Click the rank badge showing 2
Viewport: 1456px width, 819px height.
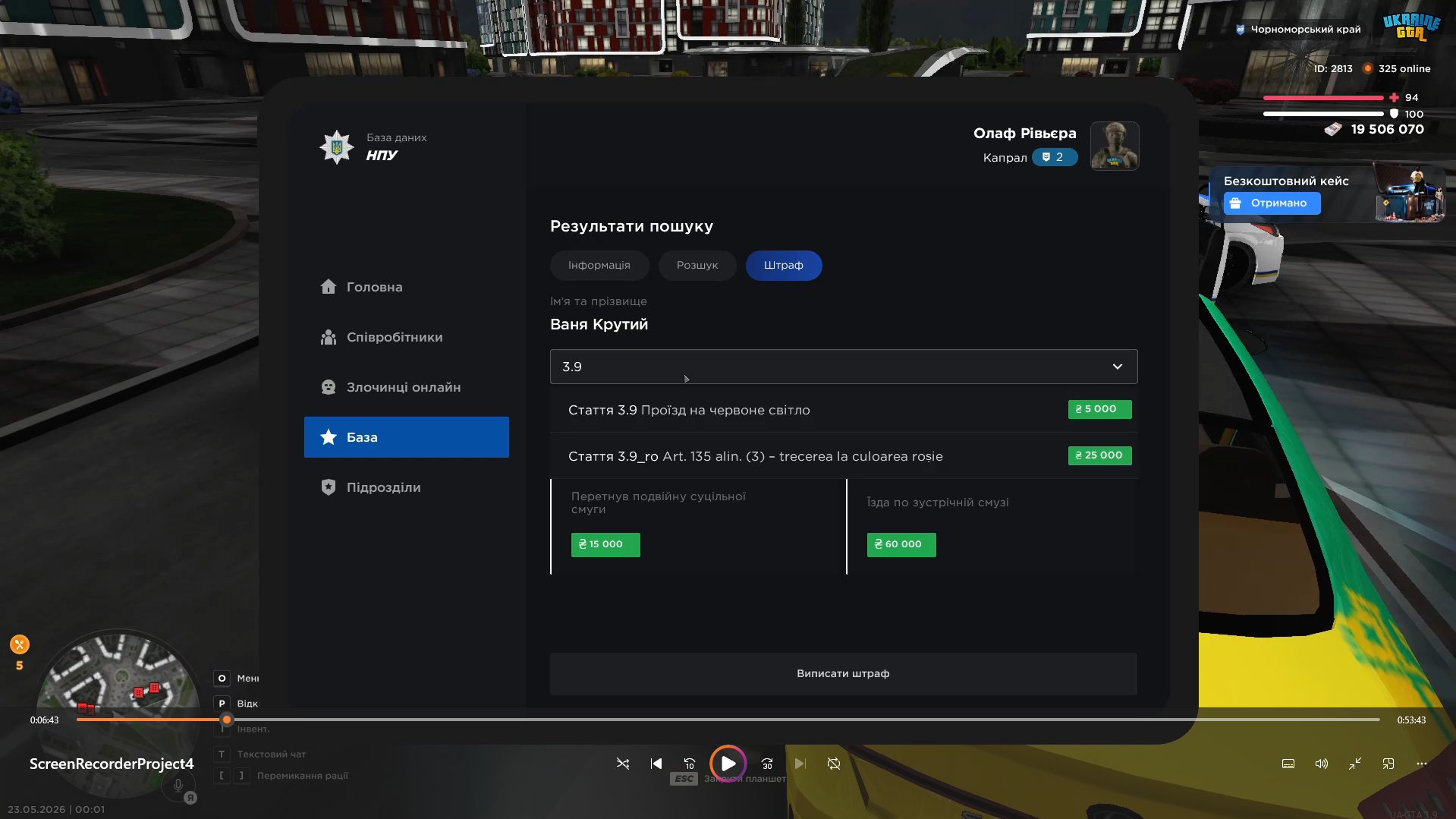point(1055,157)
